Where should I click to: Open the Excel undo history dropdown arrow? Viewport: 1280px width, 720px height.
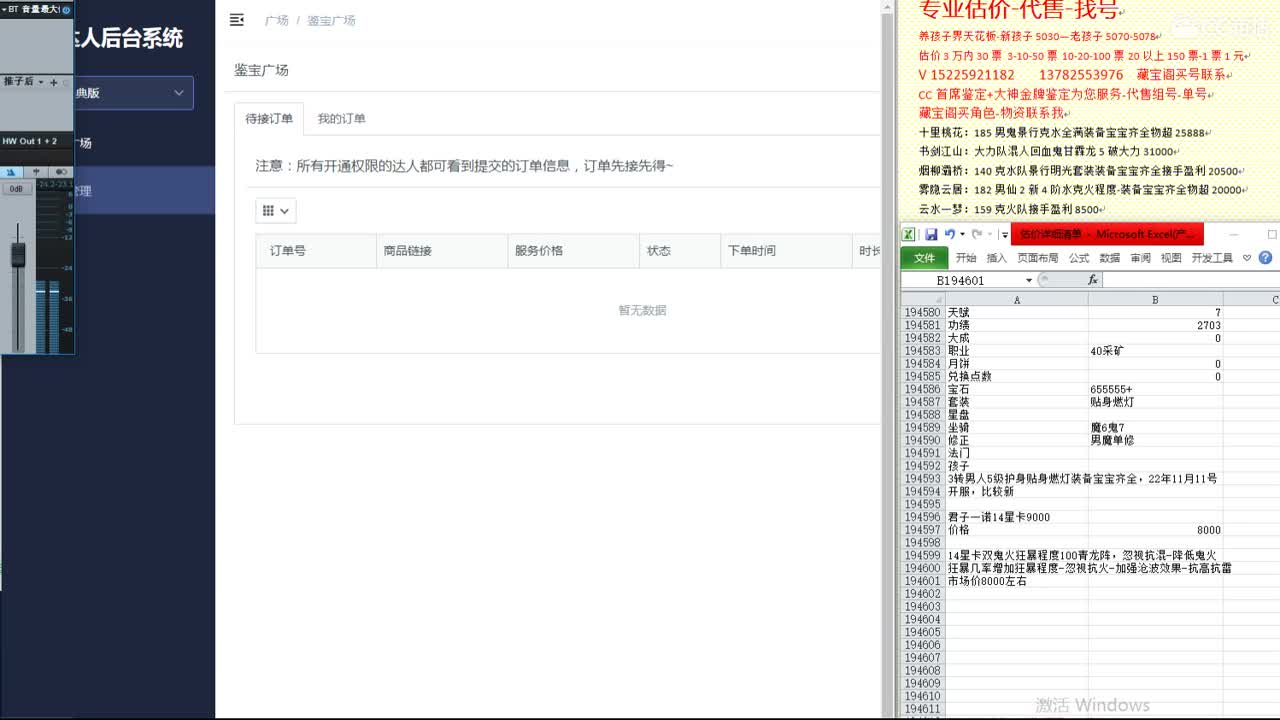962,234
